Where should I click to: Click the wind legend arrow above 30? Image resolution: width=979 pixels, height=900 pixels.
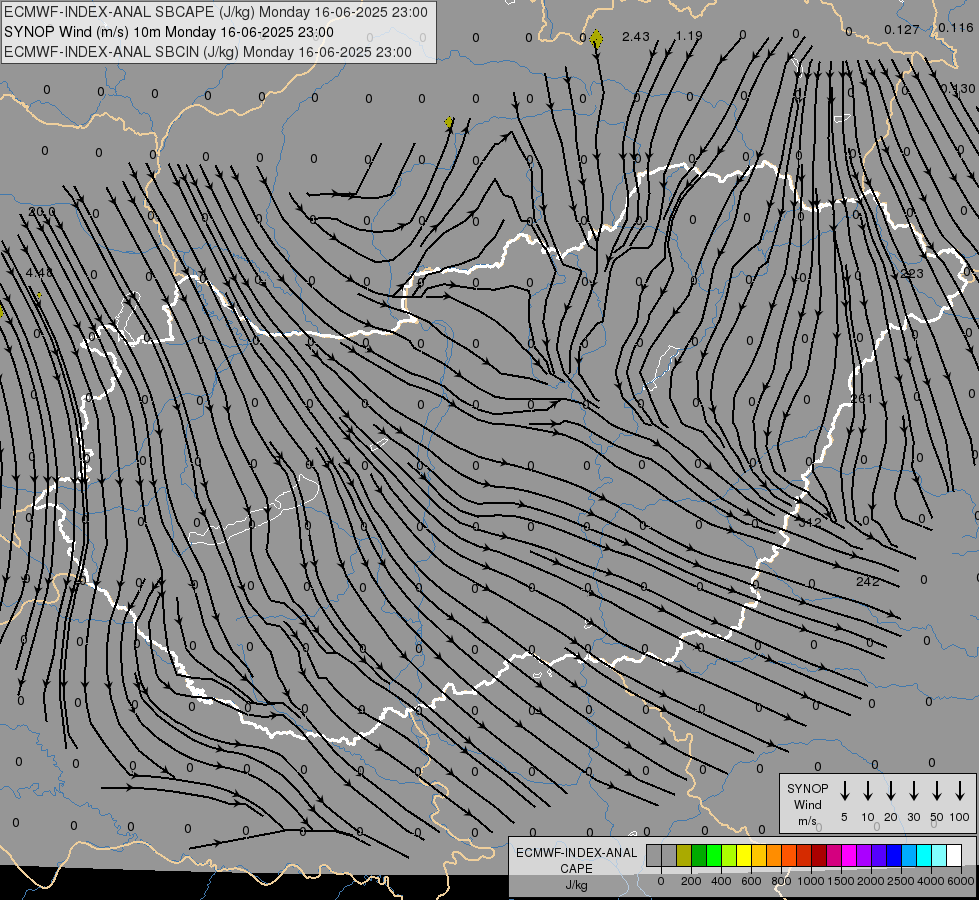pyautogui.click(x=913, y=791)
